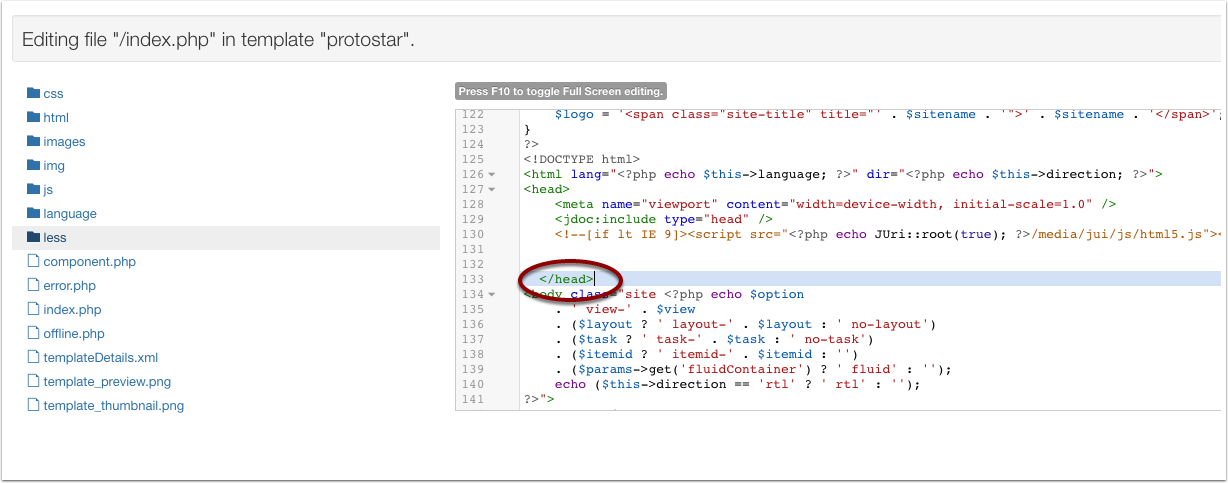Screen dimensions: 1228x483
Task: Click the error.php file icon
Action: (33, 285)
